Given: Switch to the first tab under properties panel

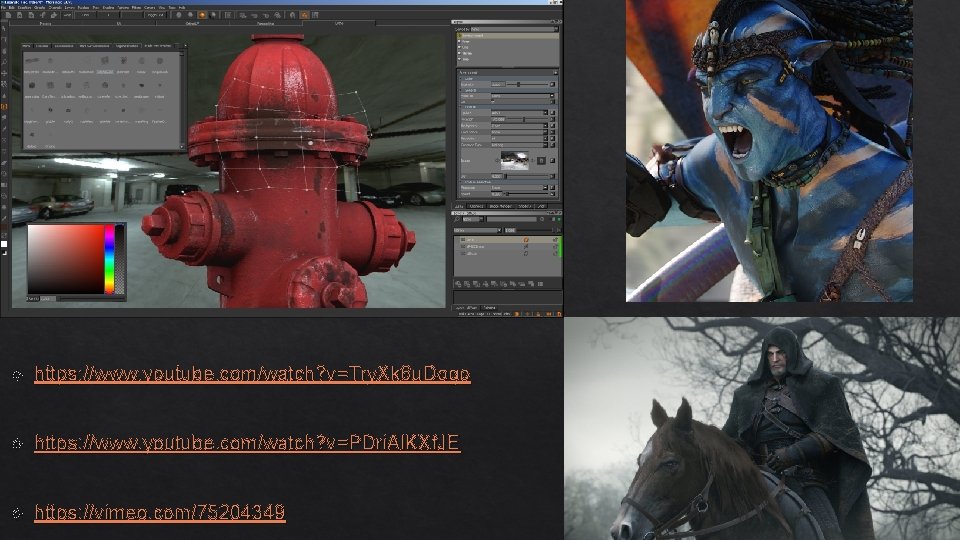Looking at the screenshot, I should 459,206.
